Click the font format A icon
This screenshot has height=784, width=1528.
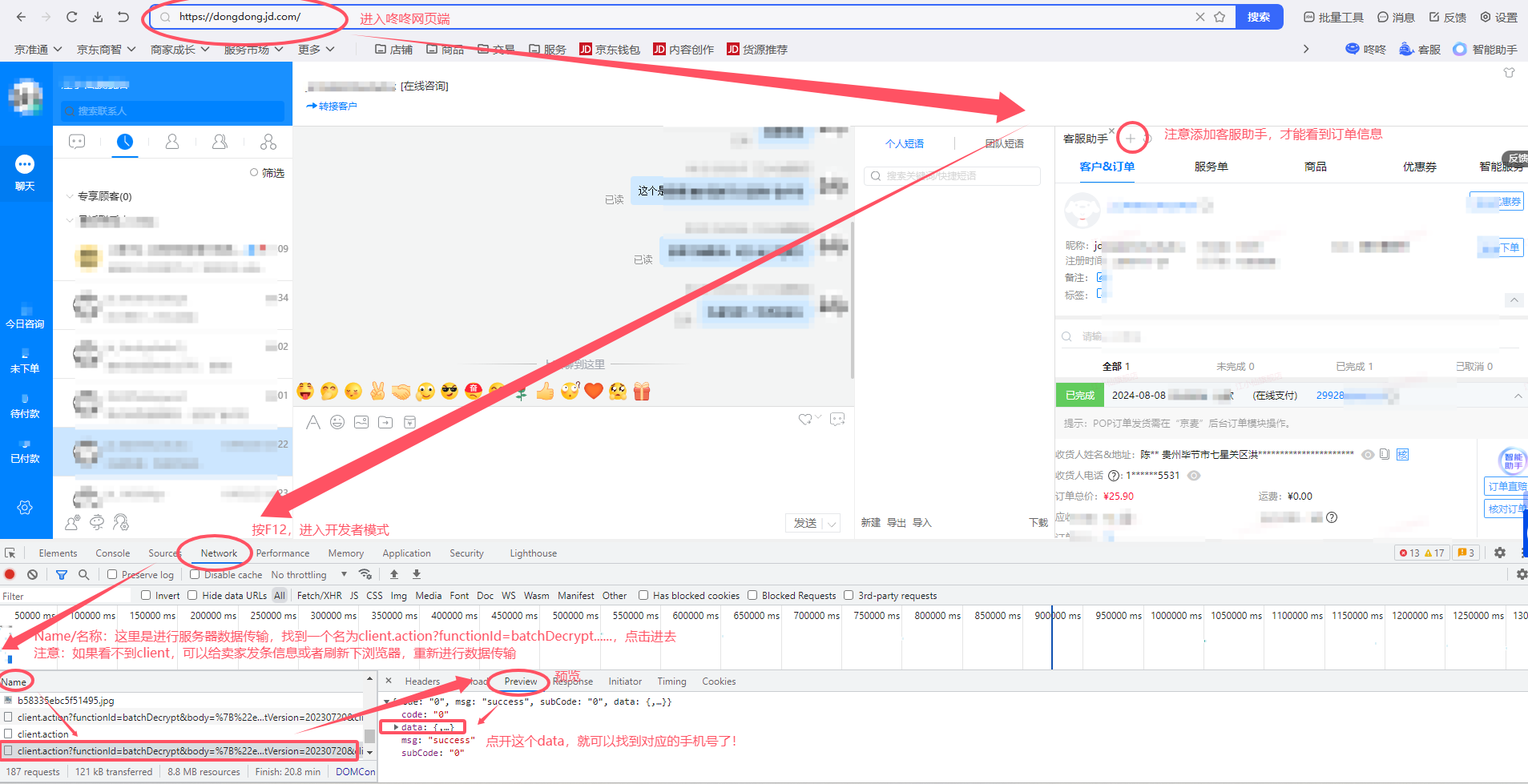[313, 422]
